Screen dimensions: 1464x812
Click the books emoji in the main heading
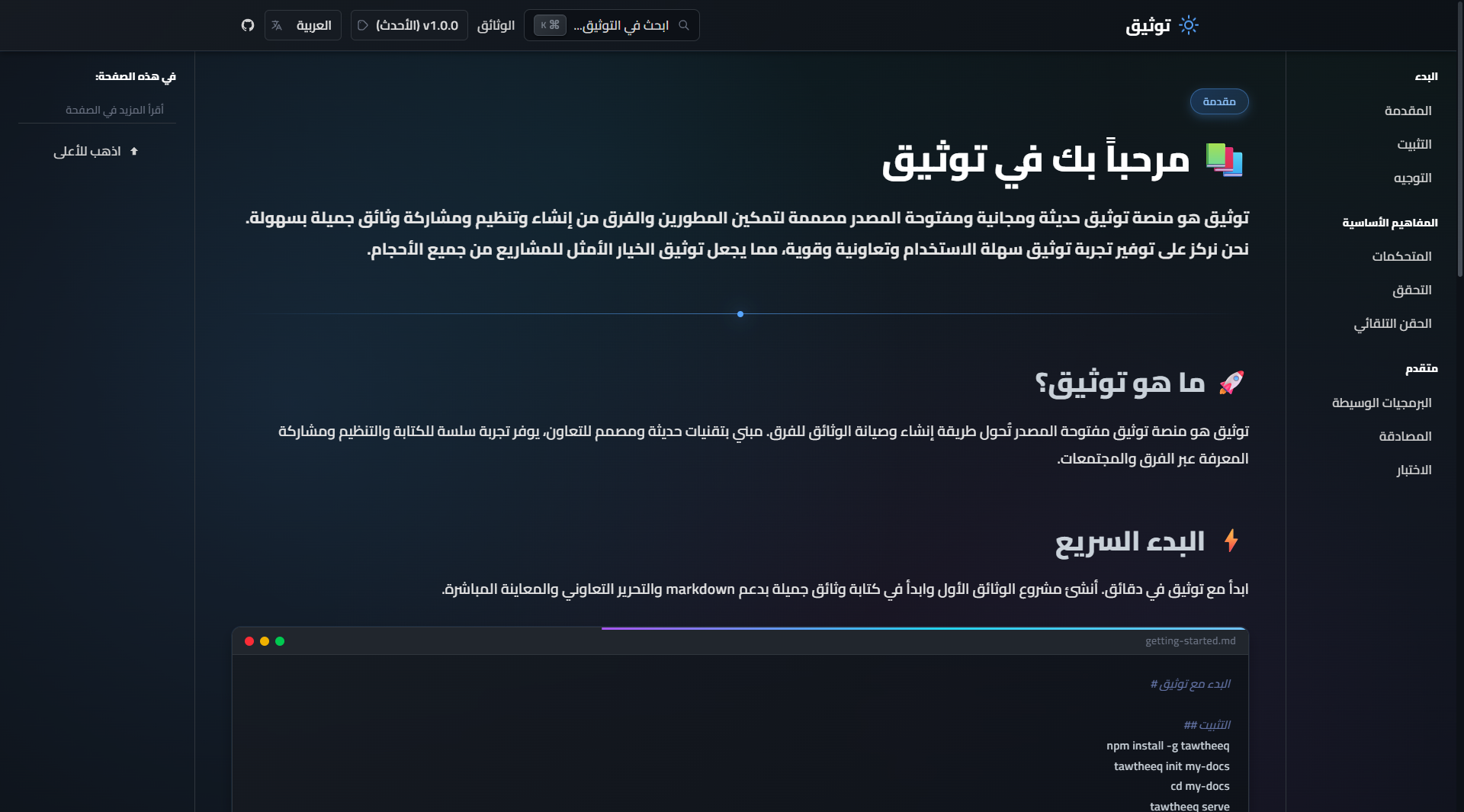click(x=1224, y=159)
